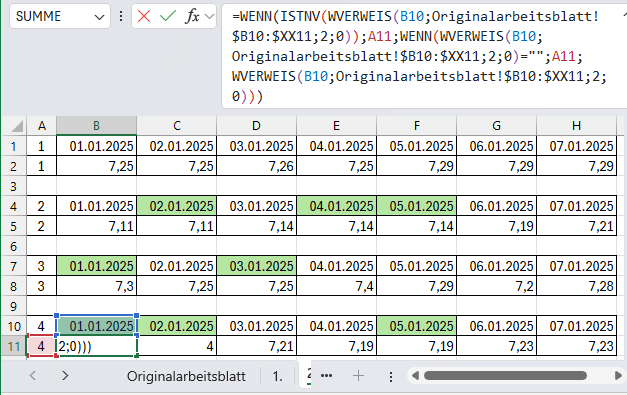This screenshot has height=395, width=627.
Task: Select green cell C4 with 02.01.2025
Action: 177,206
